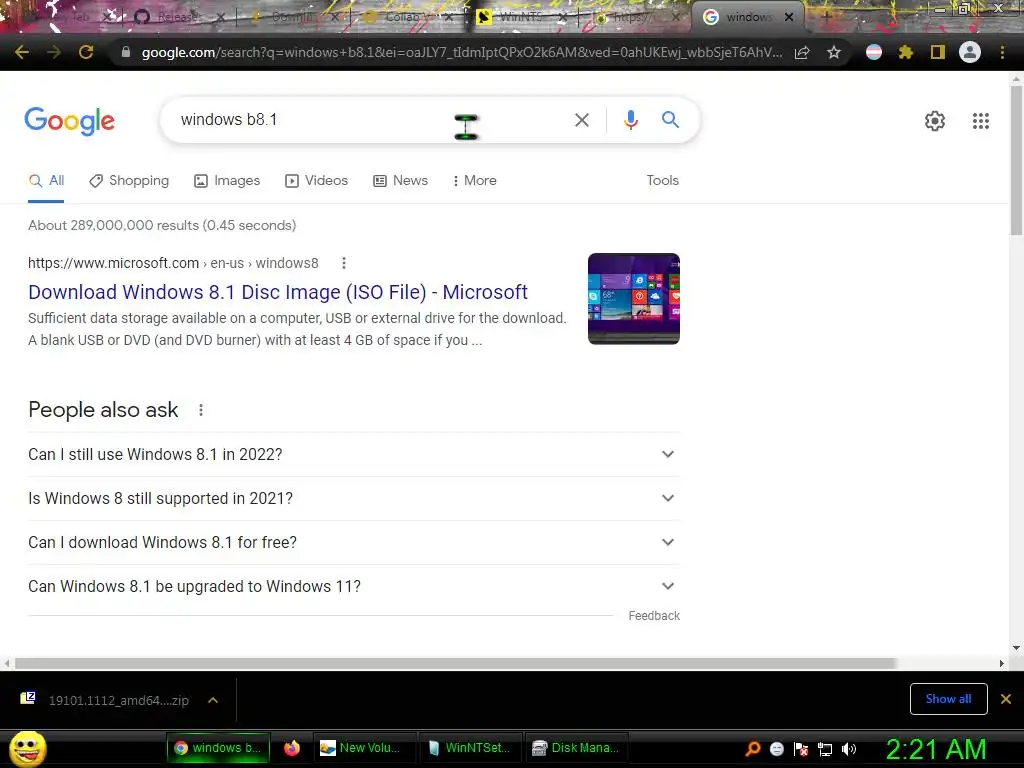Open the downloaded zip file icon
Screen dimensions: 1024x768
pyautogui.click(x=27, y=699)
